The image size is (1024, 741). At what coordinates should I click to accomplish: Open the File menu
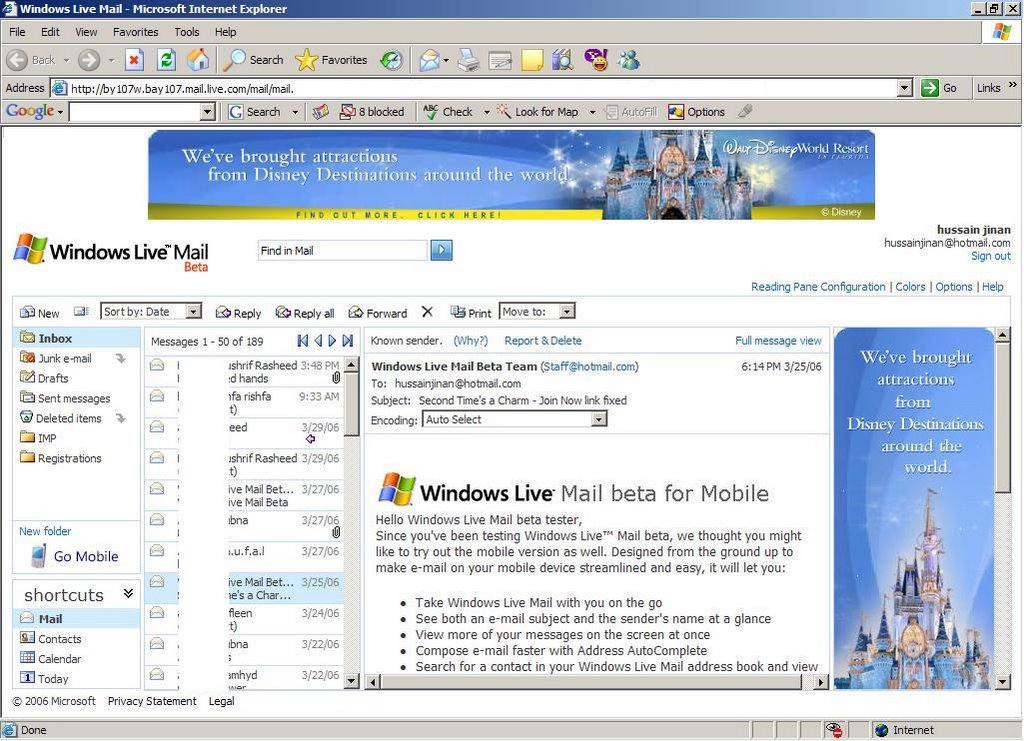(x=17, y=32)
